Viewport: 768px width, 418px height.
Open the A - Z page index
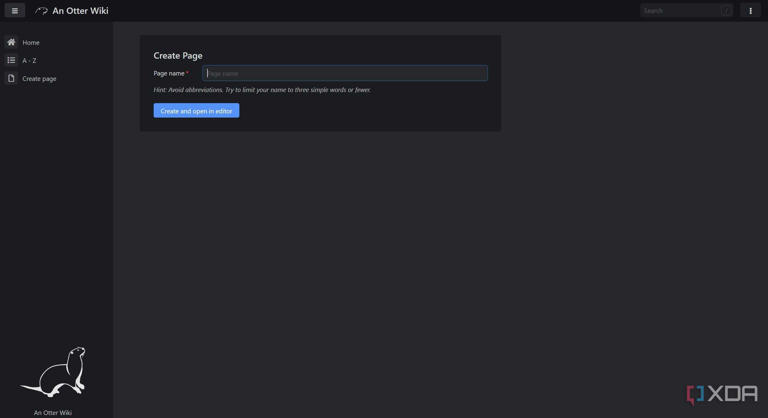point(29,60)
